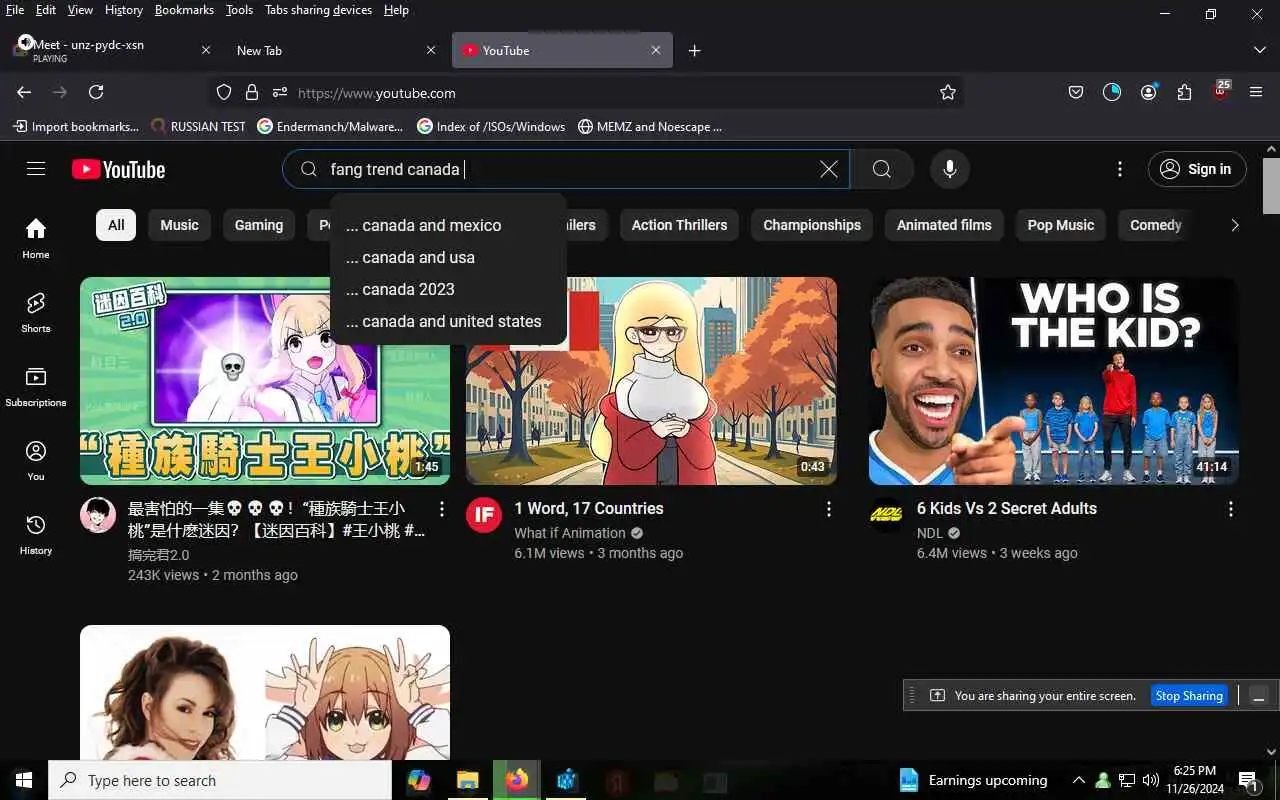Open Import bookmarks link

pos(76,127)
